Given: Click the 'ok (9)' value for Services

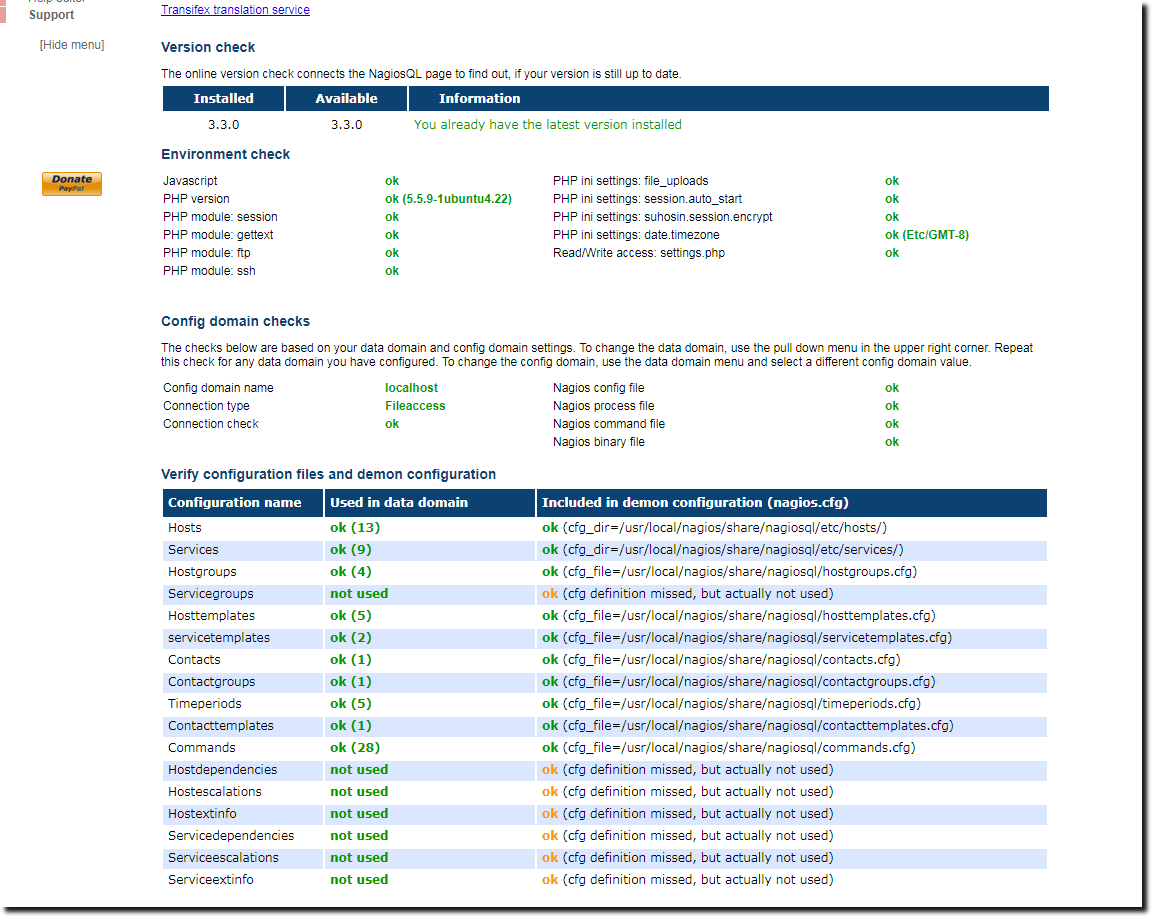Looking at the screenshot, I should 350,549.
